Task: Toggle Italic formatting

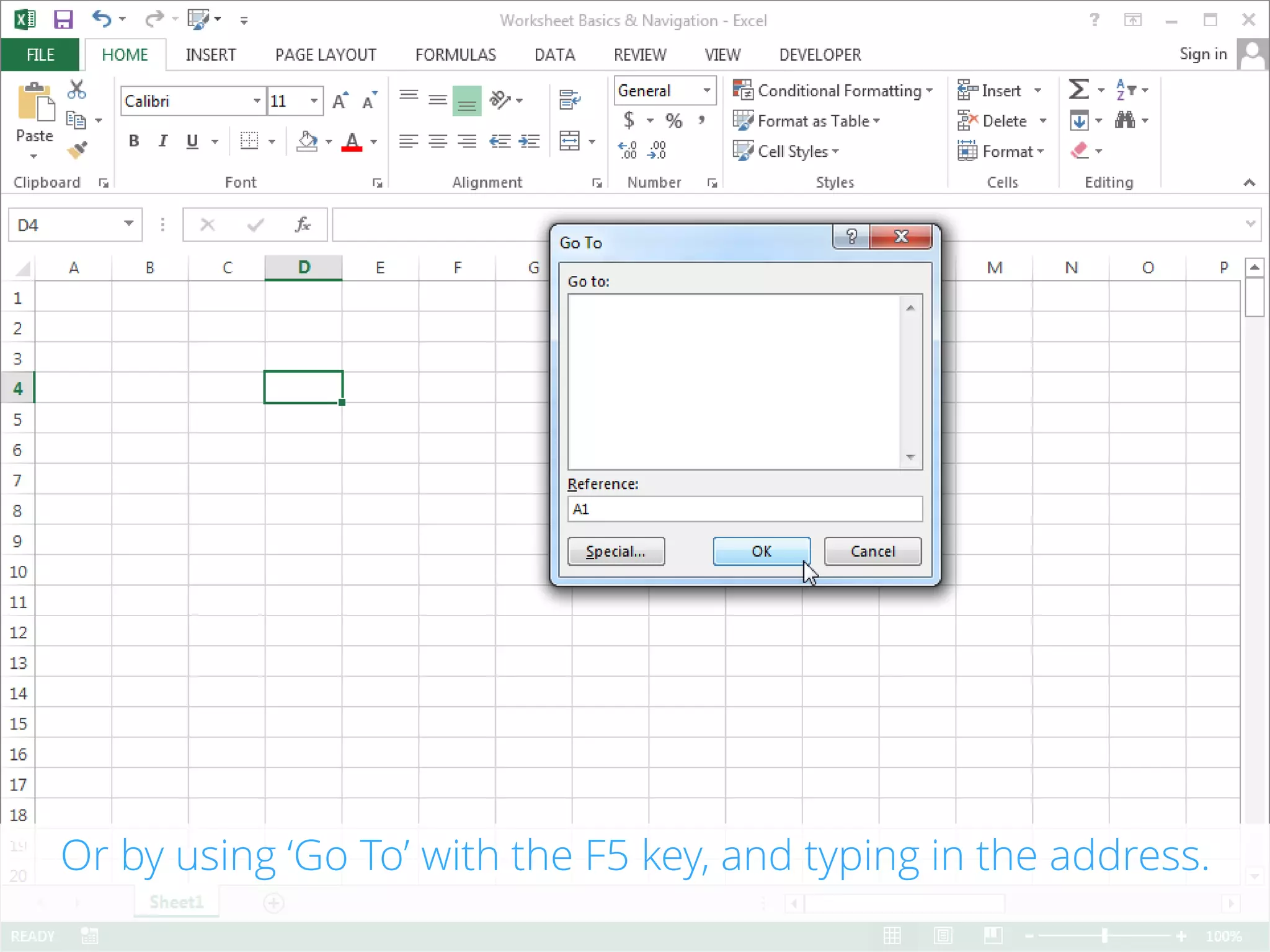Action: tap(162, 141)
